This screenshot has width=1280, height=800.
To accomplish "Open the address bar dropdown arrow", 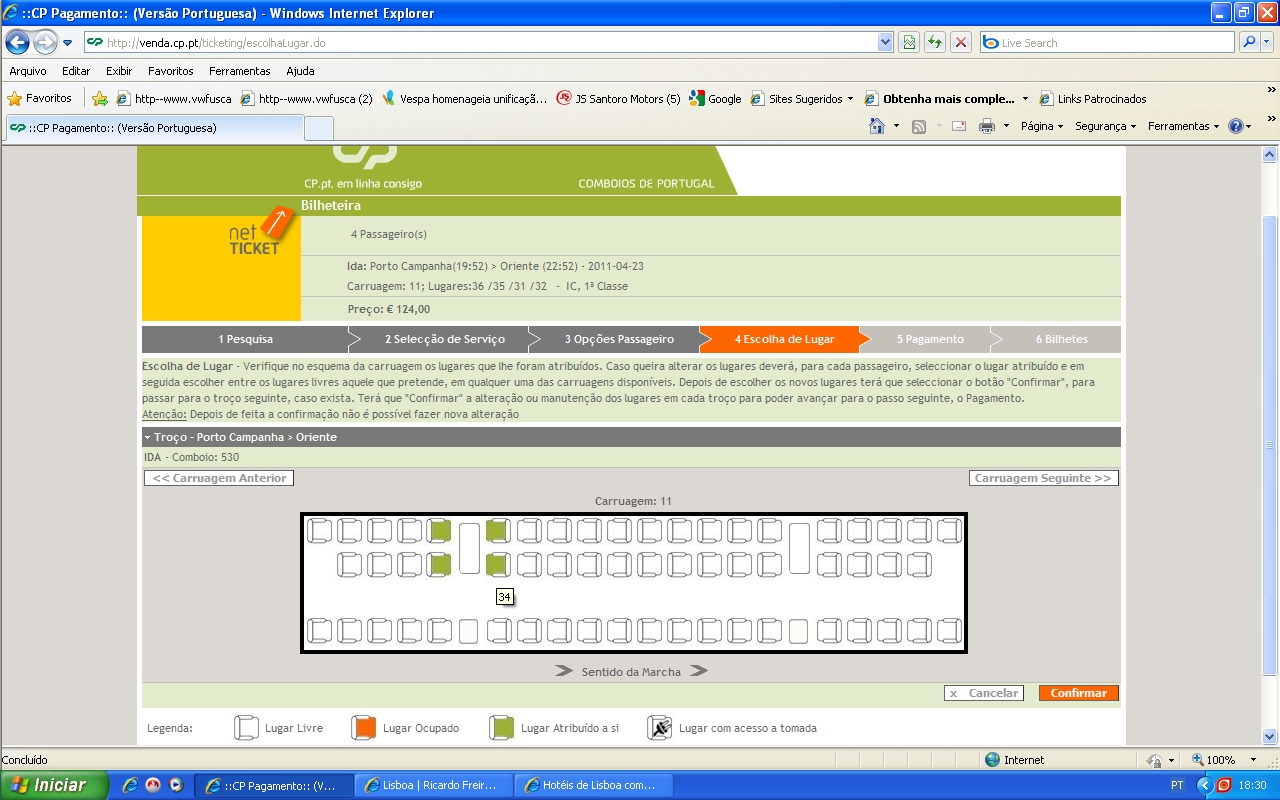I will pos(885,43).
